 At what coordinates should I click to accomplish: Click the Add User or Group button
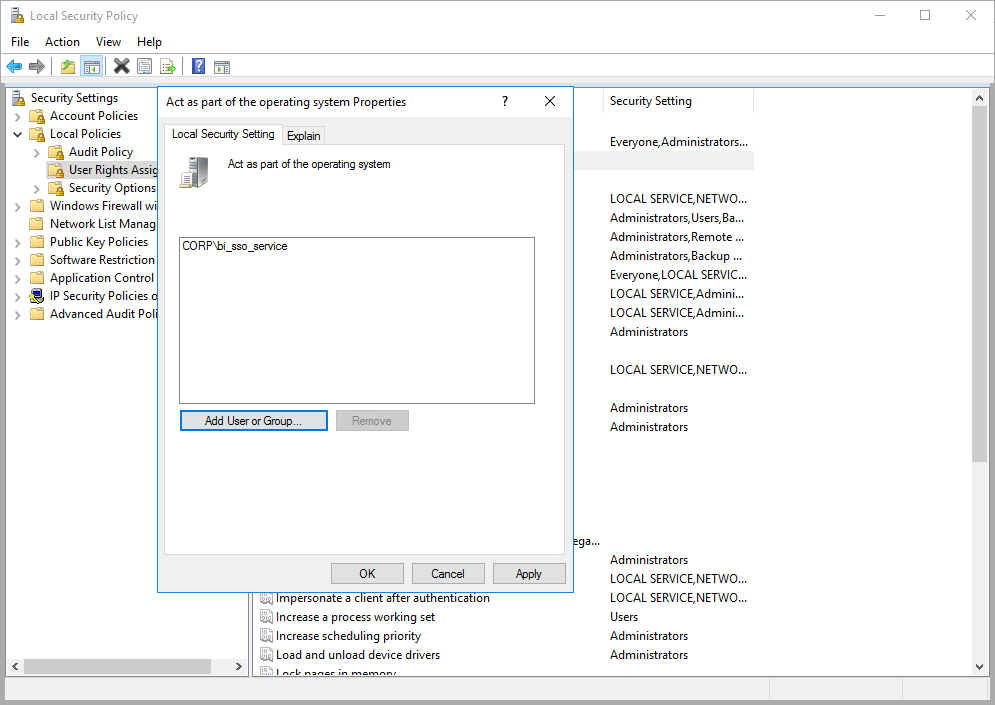[x=253, y=420]
